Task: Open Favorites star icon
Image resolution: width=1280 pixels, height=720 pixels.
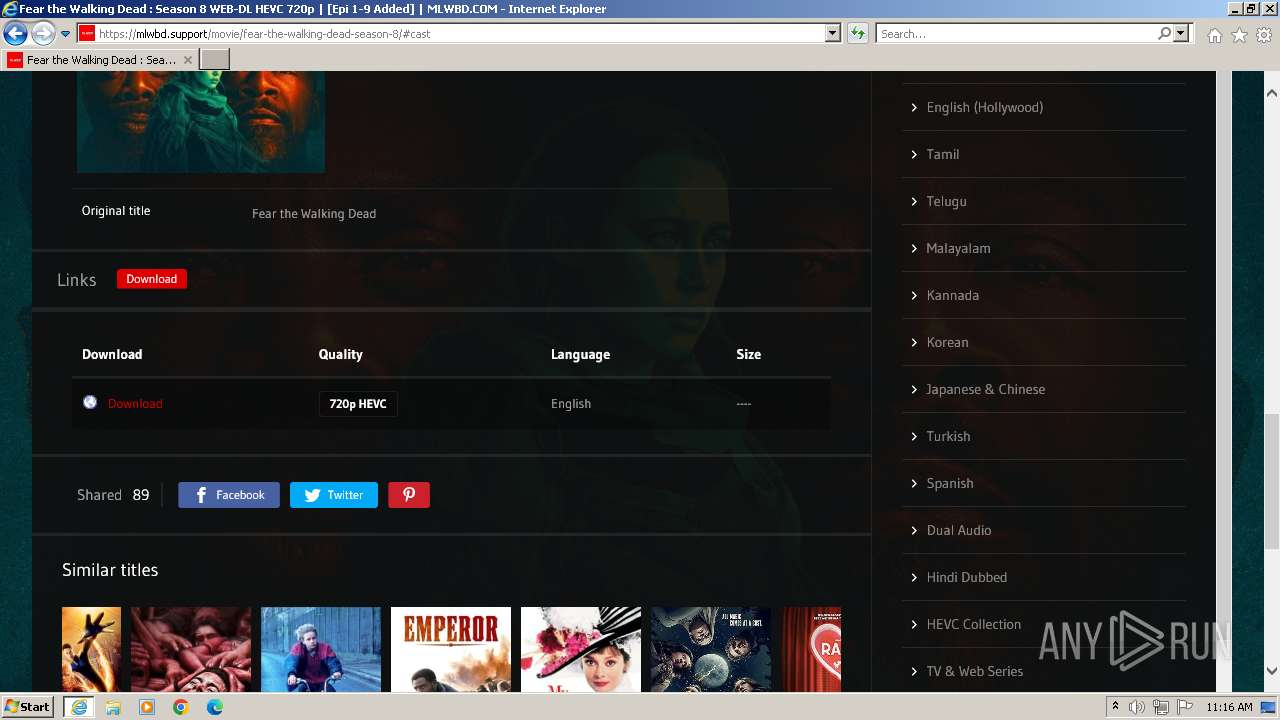Action: point(1239,35)
